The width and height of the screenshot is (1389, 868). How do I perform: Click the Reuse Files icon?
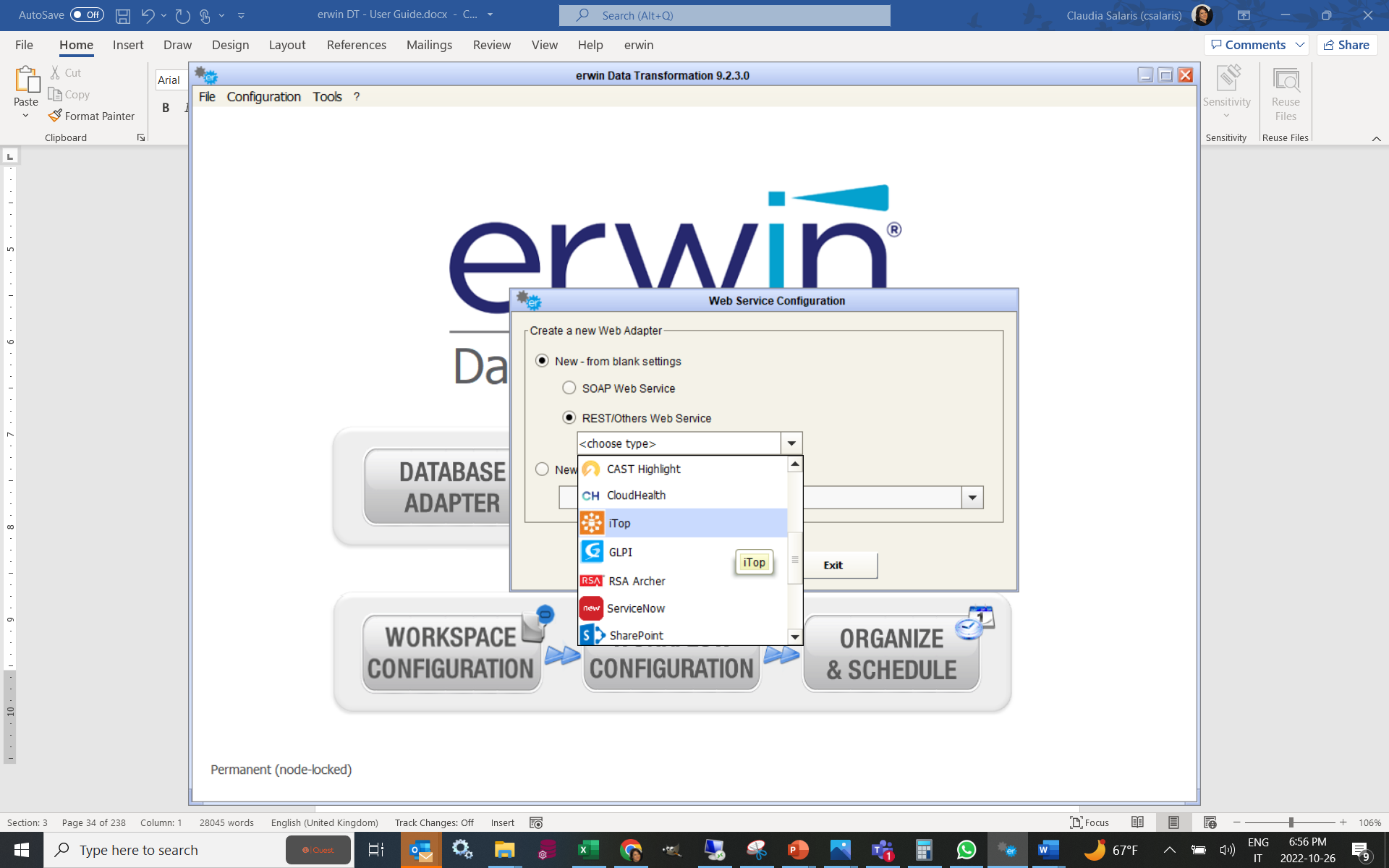1286,80
